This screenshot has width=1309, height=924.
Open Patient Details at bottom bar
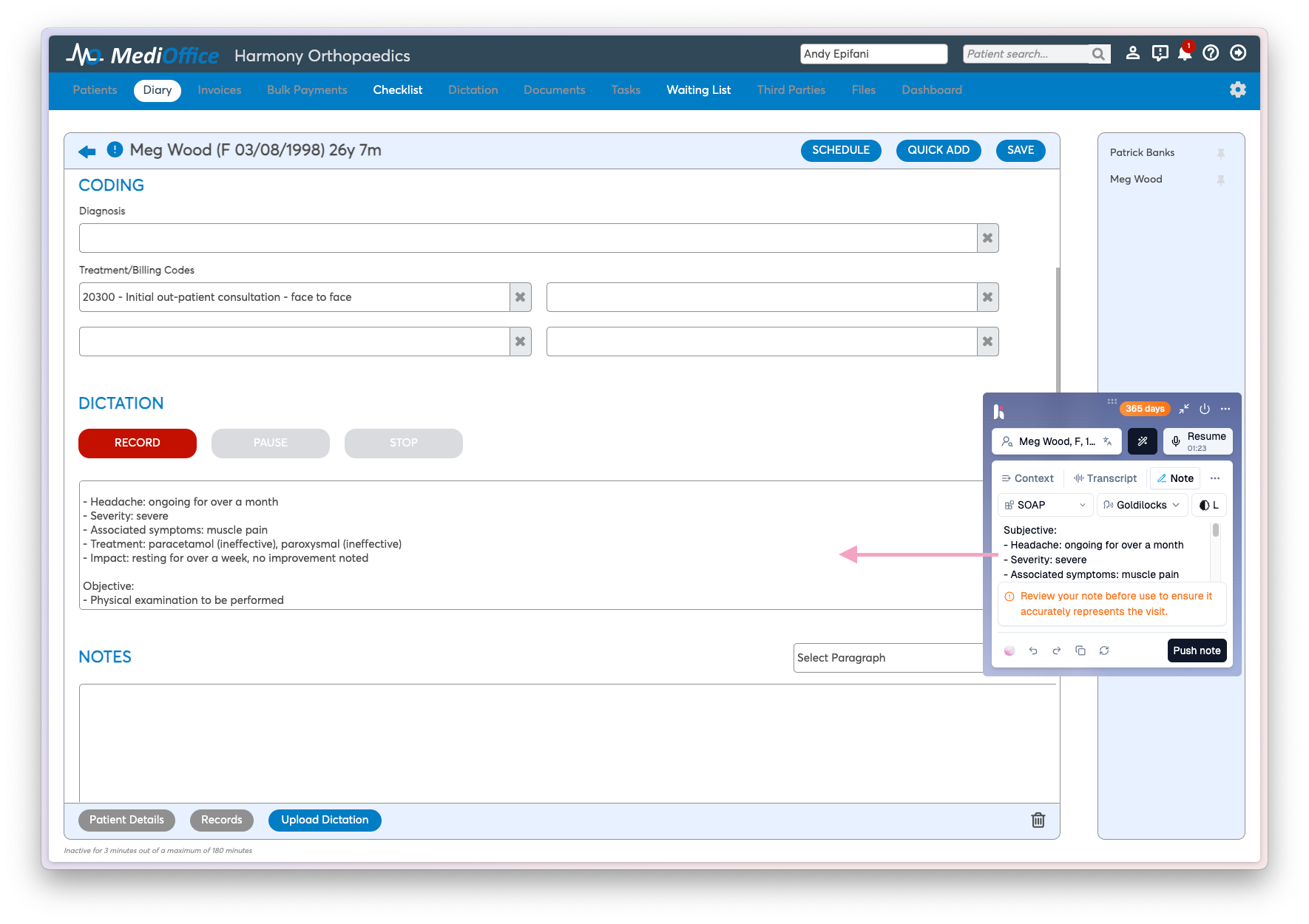[x=126, y=820]
